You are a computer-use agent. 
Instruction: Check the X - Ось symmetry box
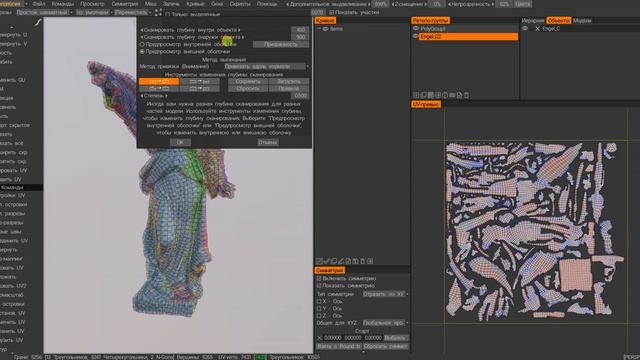[319, 301]
